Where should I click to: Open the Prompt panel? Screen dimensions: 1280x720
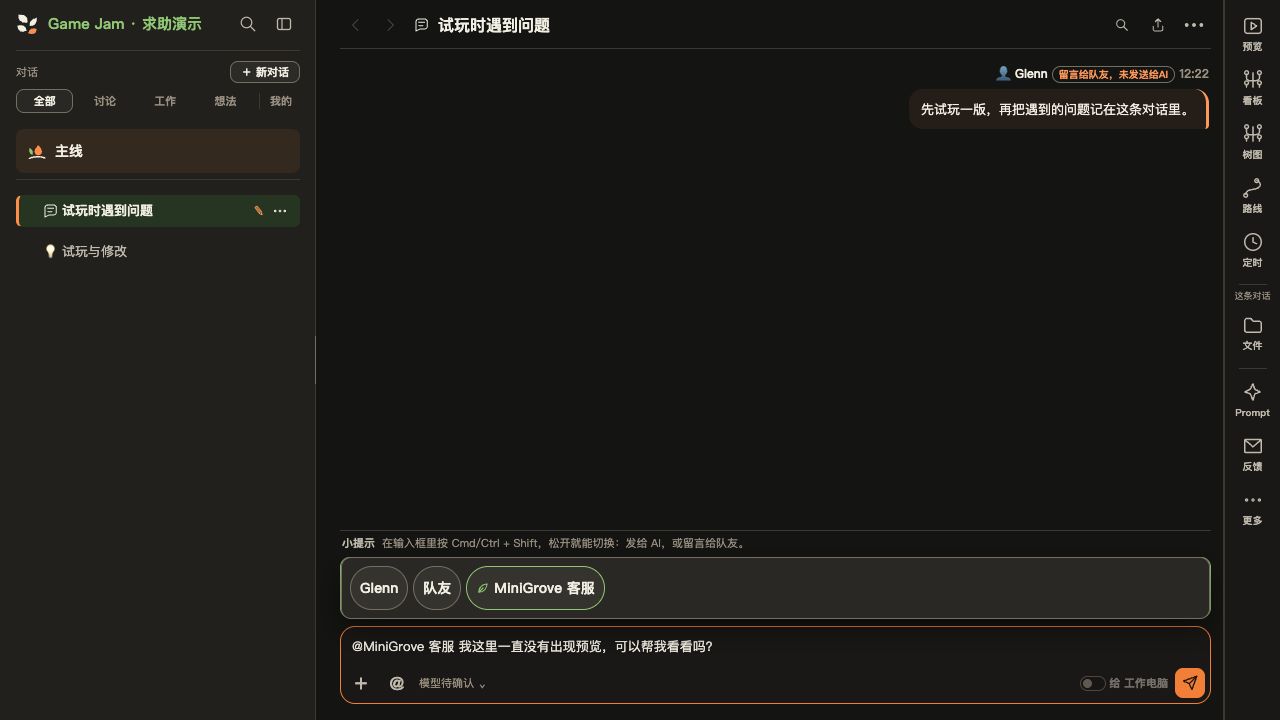pos(1252,400)
